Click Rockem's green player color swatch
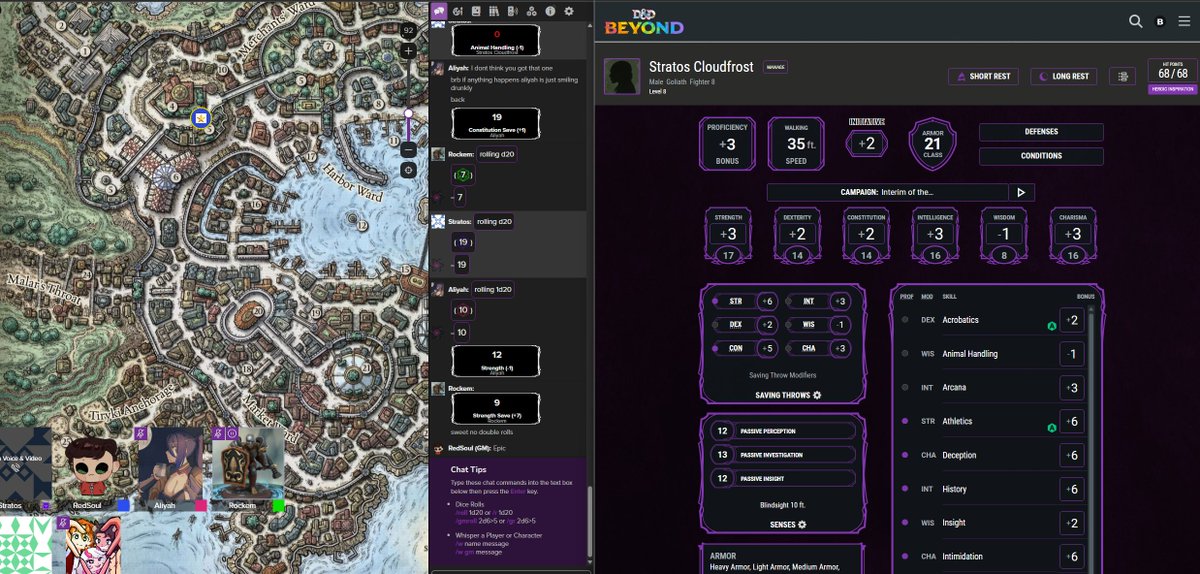Image resolution: width=1200 pixels, height=574 pixels. point(278,506)
